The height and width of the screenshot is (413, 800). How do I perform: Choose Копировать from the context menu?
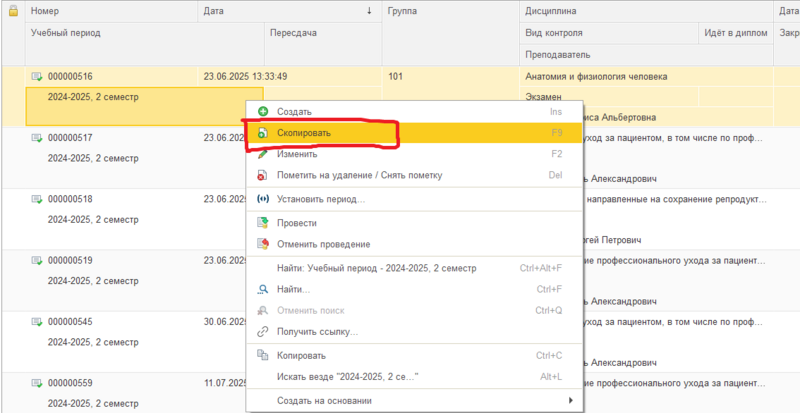[301, 355]
